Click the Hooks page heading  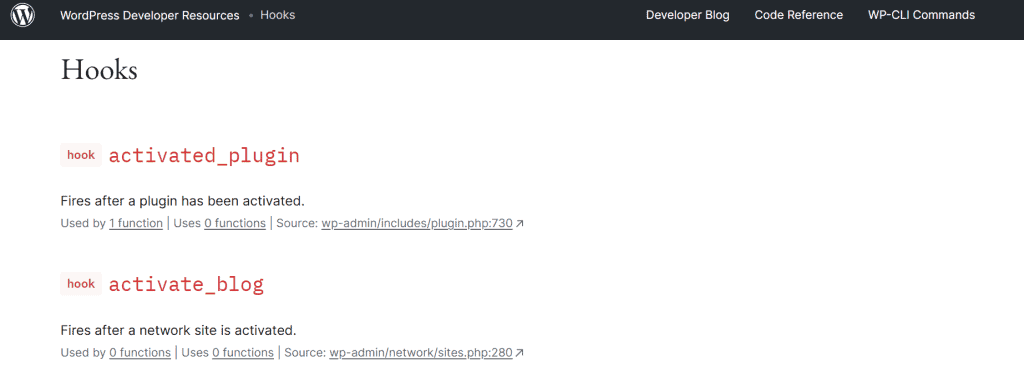[x=99, y=70]
